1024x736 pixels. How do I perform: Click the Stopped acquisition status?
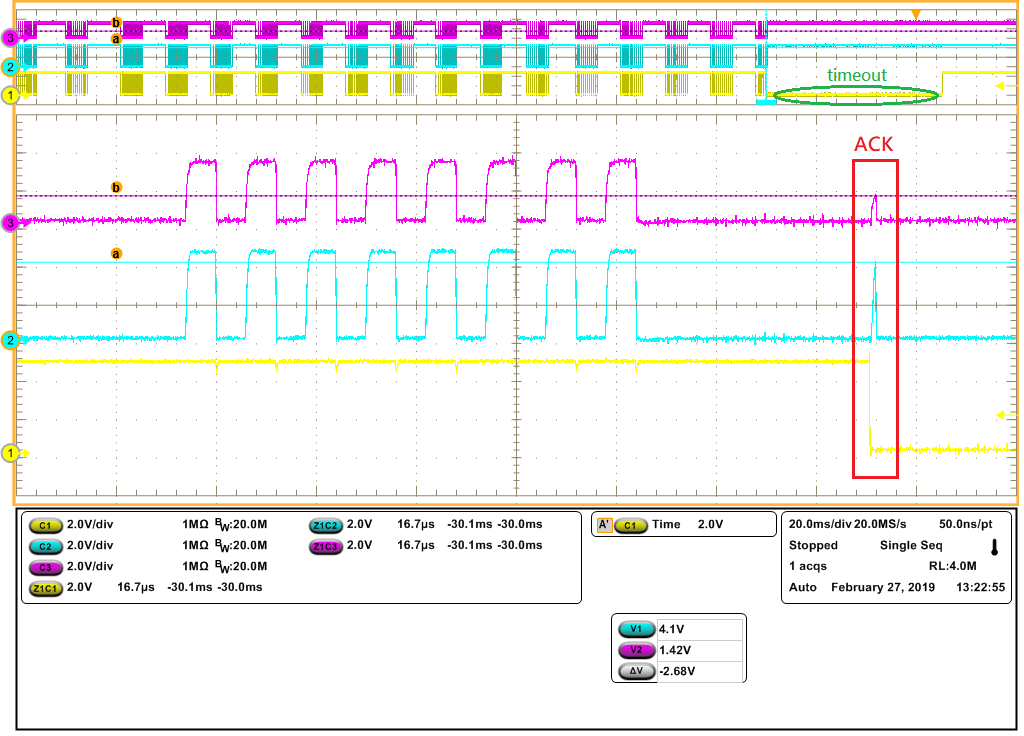813,545
